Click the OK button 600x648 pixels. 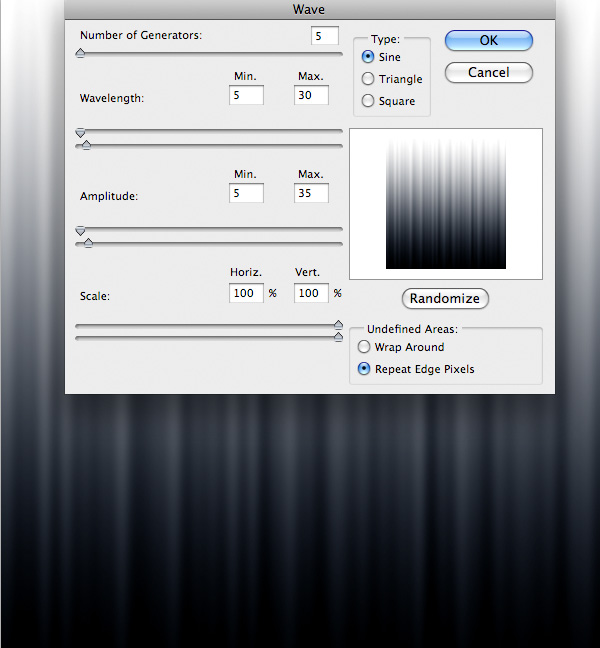click(x=488, y=40)
